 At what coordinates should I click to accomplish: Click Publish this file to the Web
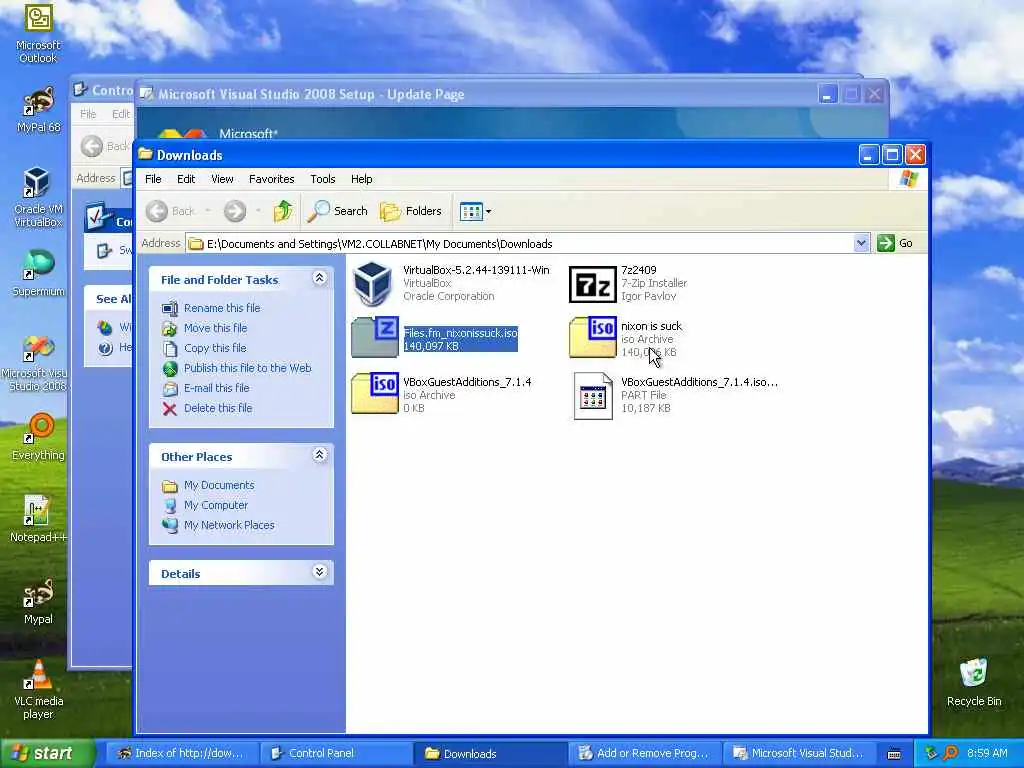point(248,368)
